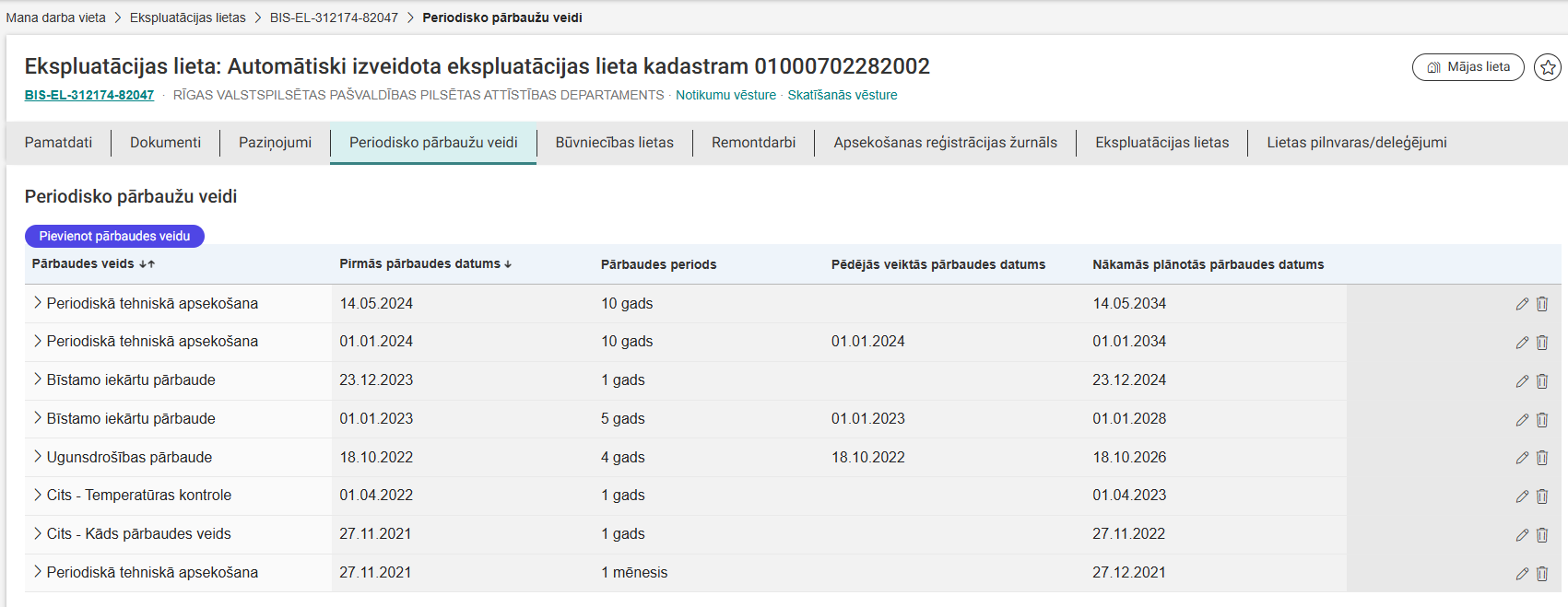
Task: Edit the 14.05.2024 Periodiskā tehniskā apsekošana row
Action: [1522, 304]
